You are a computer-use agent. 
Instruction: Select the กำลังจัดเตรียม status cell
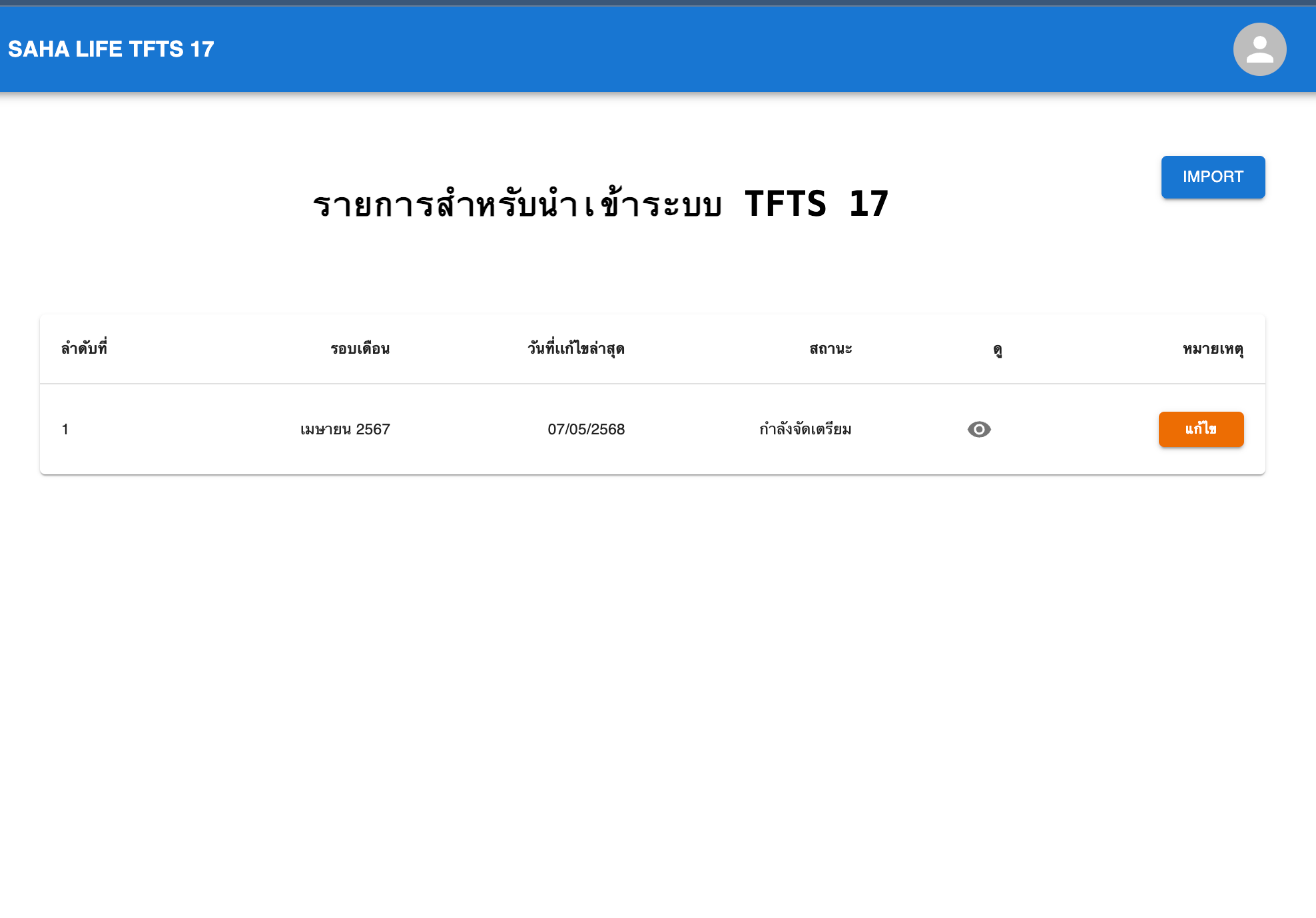pos(805,430)
